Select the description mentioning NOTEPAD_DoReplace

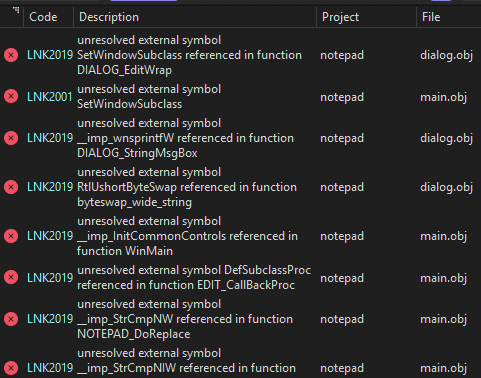185,319
